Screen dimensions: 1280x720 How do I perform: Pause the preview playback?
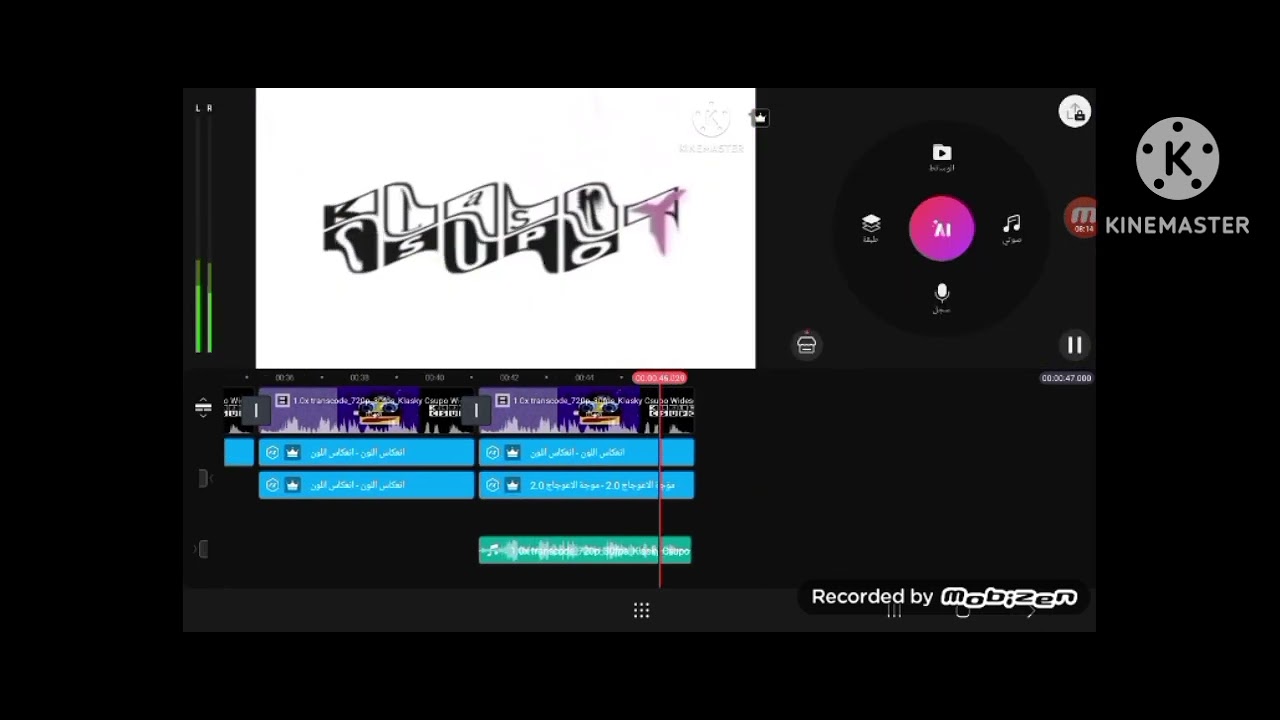tap(1074, 345)
